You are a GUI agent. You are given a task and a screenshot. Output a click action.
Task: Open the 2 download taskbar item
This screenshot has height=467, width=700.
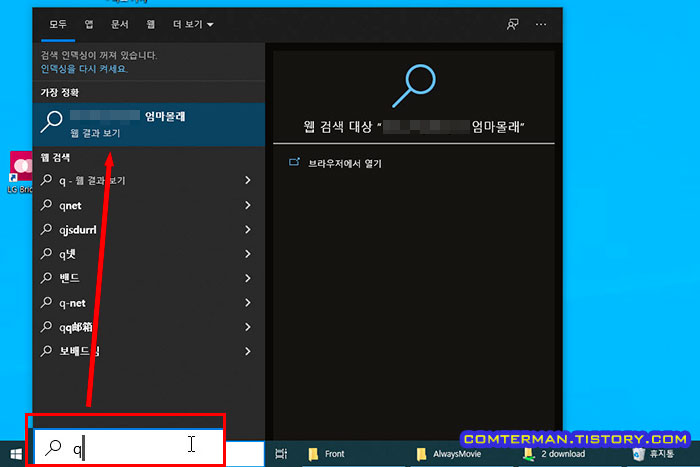tap(554, 454)
